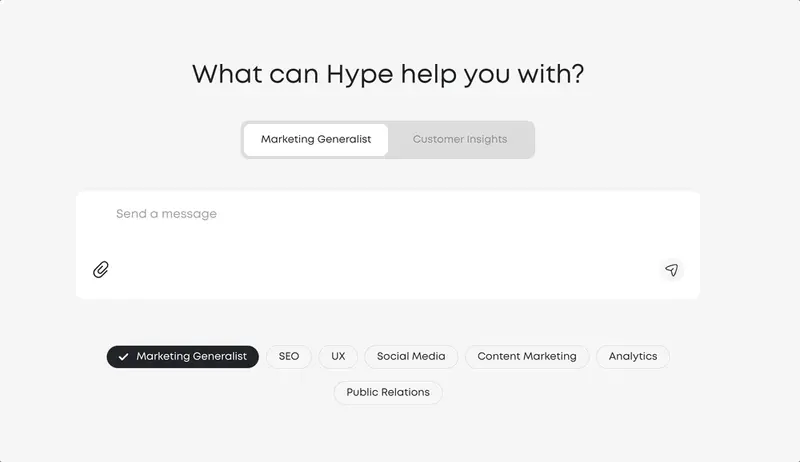
Task: Send the message with the paper plane icon
Action: click(671, 270)
